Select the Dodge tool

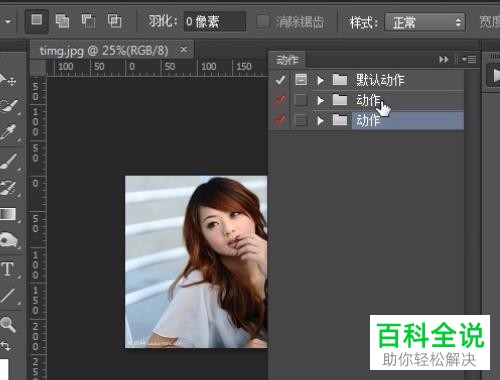click(x=9, y=239)
